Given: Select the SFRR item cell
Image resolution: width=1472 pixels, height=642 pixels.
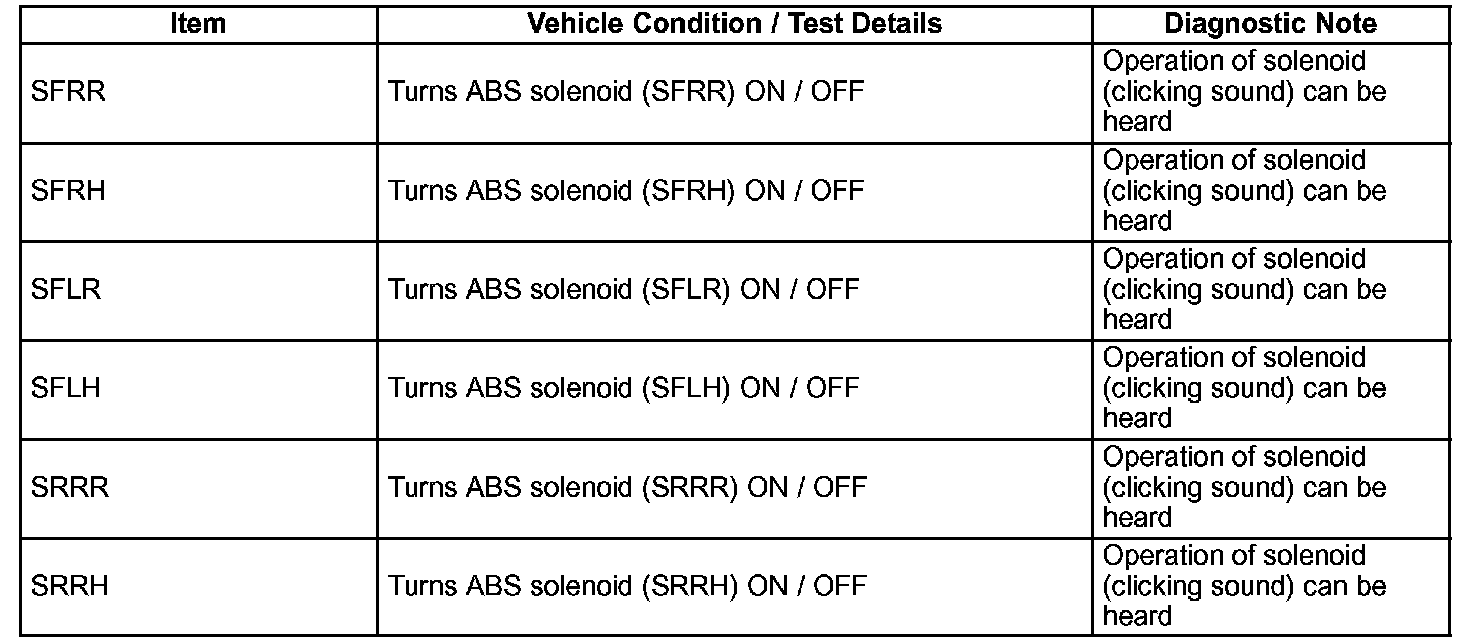Looking at the screenshot, I should tap(68, 92).
